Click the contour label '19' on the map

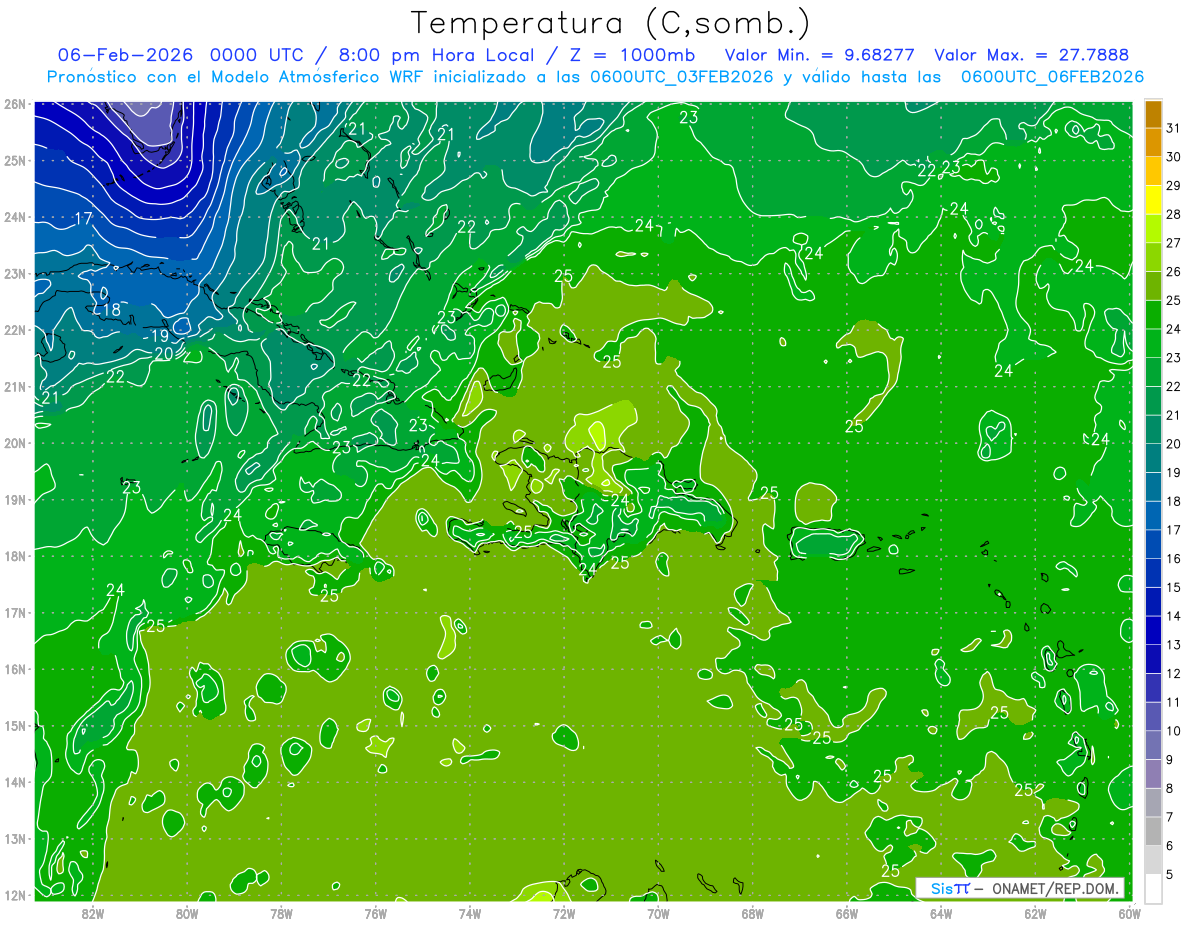coord(160,337)
